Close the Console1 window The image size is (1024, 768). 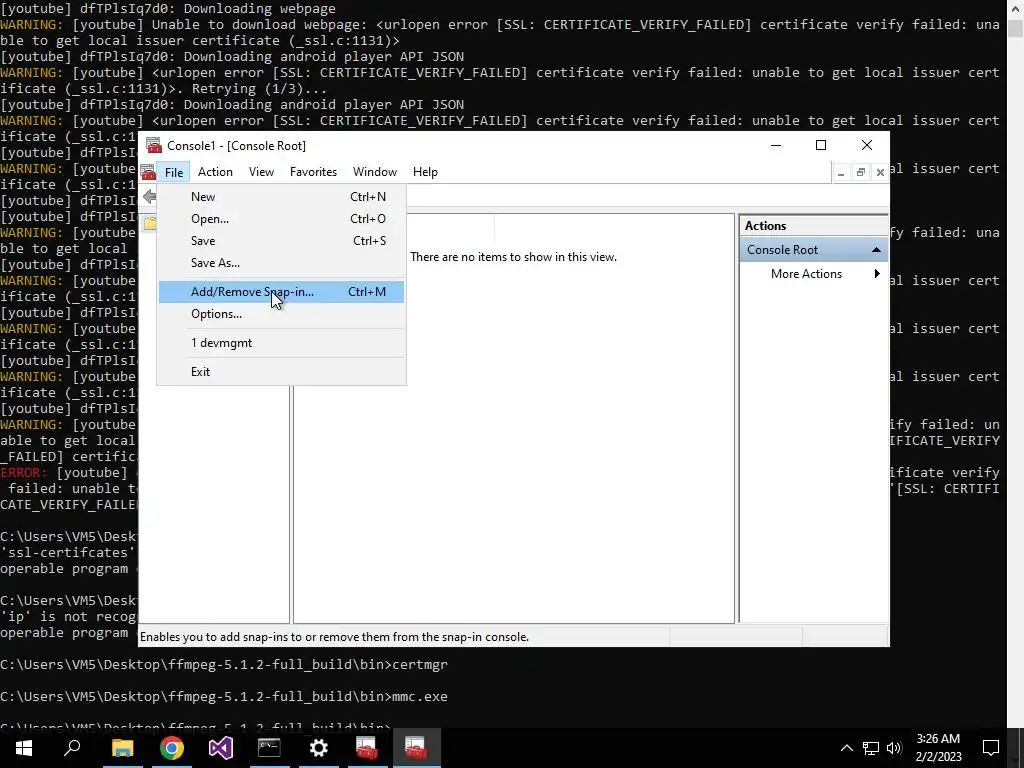tap(867, 145)
